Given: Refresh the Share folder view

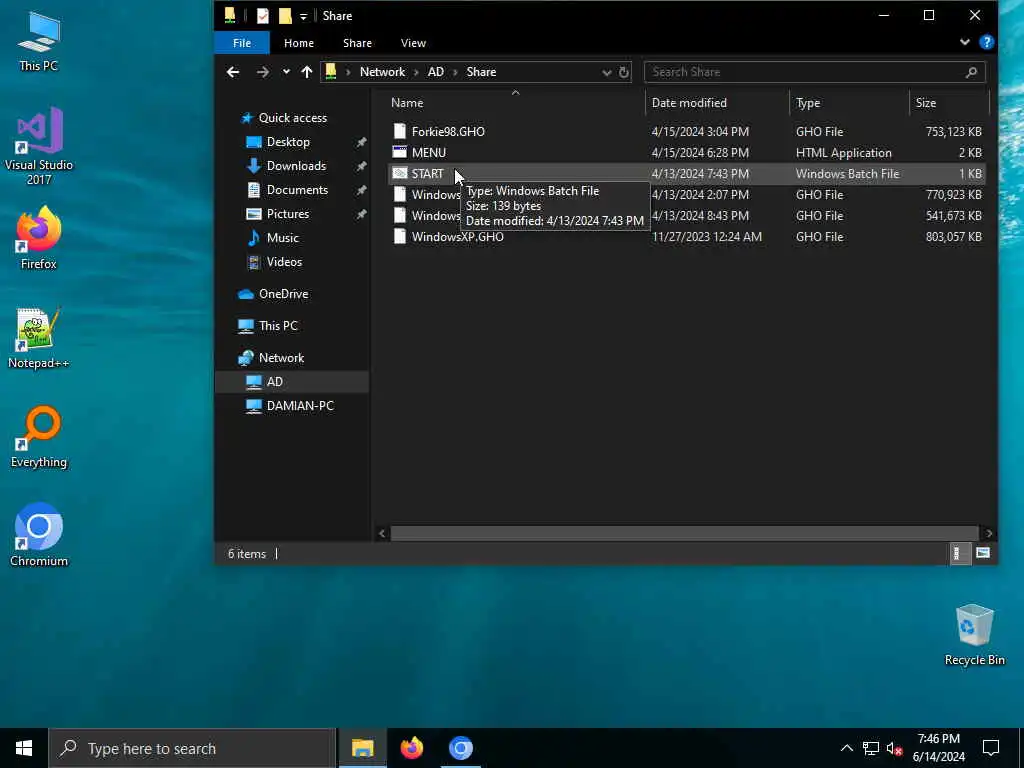Looking at the screenshot, I should 624,72.
